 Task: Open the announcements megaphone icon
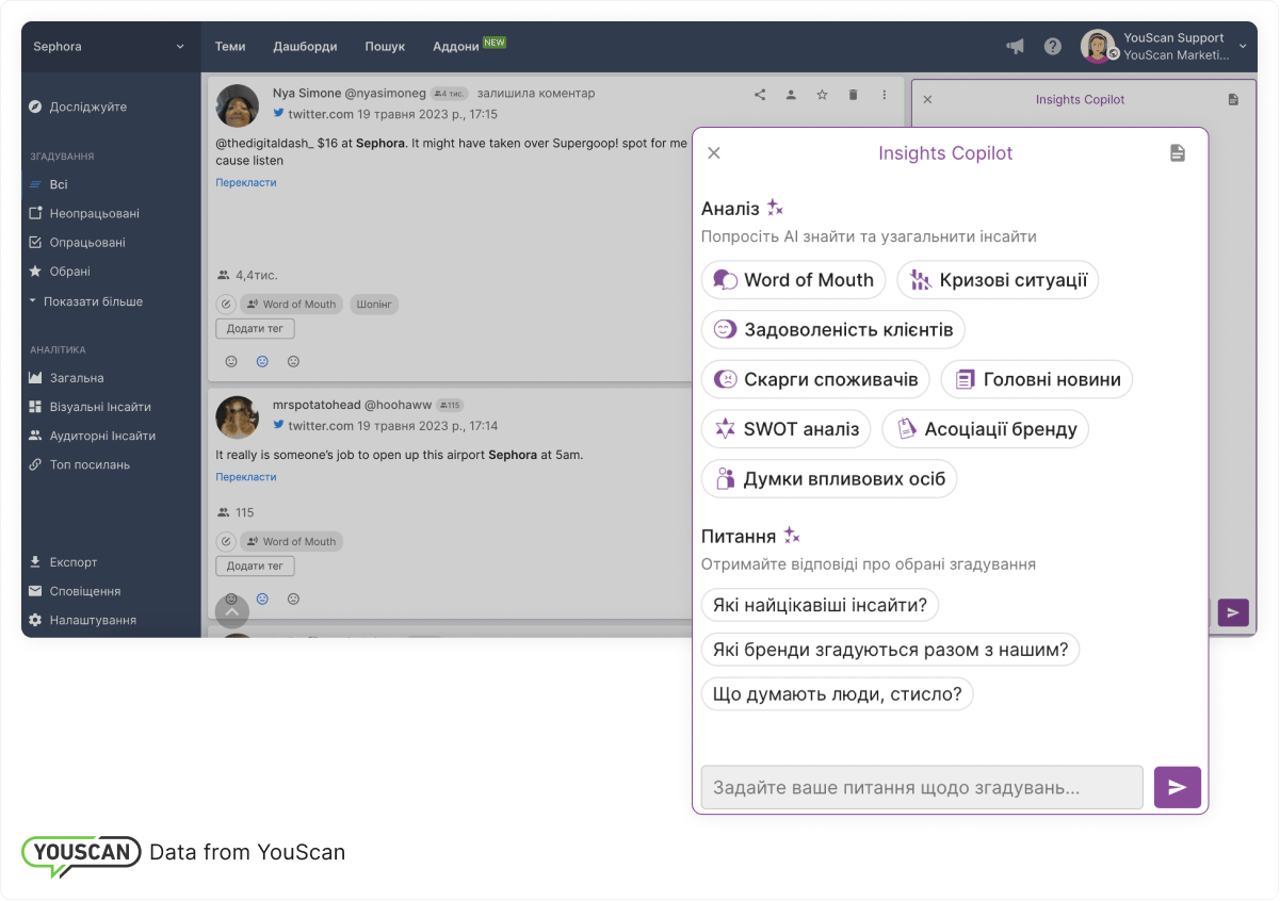1014,46
